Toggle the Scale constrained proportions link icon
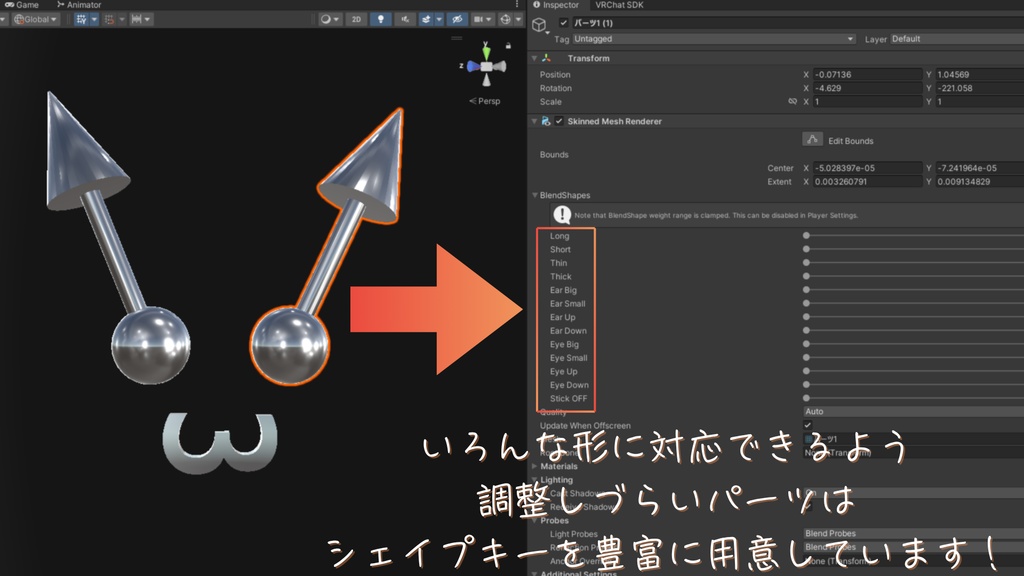 (x=792, y=102)
